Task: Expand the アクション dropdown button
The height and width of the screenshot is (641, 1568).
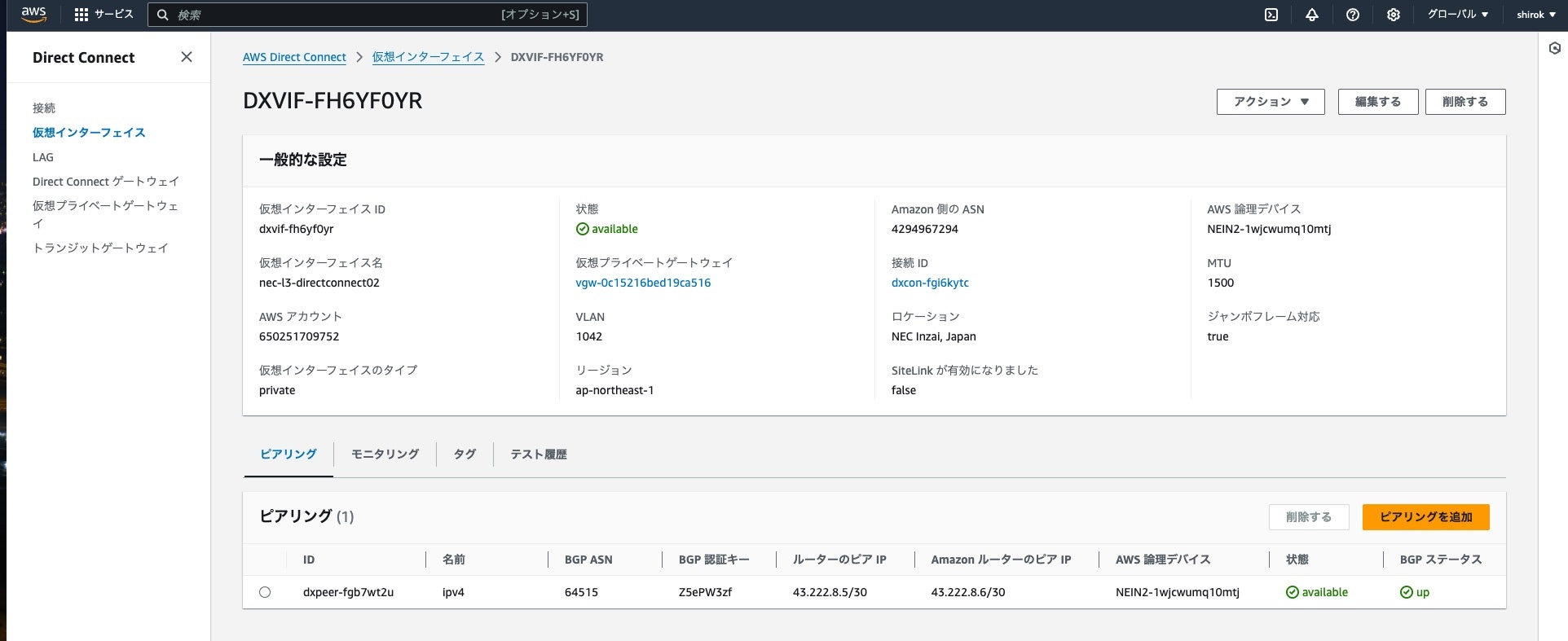Action: pyautogui.click(x=1271, y=102)
